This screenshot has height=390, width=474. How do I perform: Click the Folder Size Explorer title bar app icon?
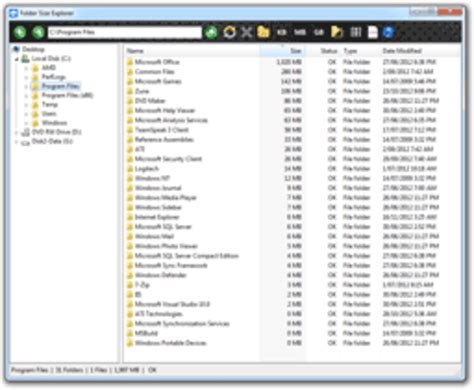(x=13, y=13)
